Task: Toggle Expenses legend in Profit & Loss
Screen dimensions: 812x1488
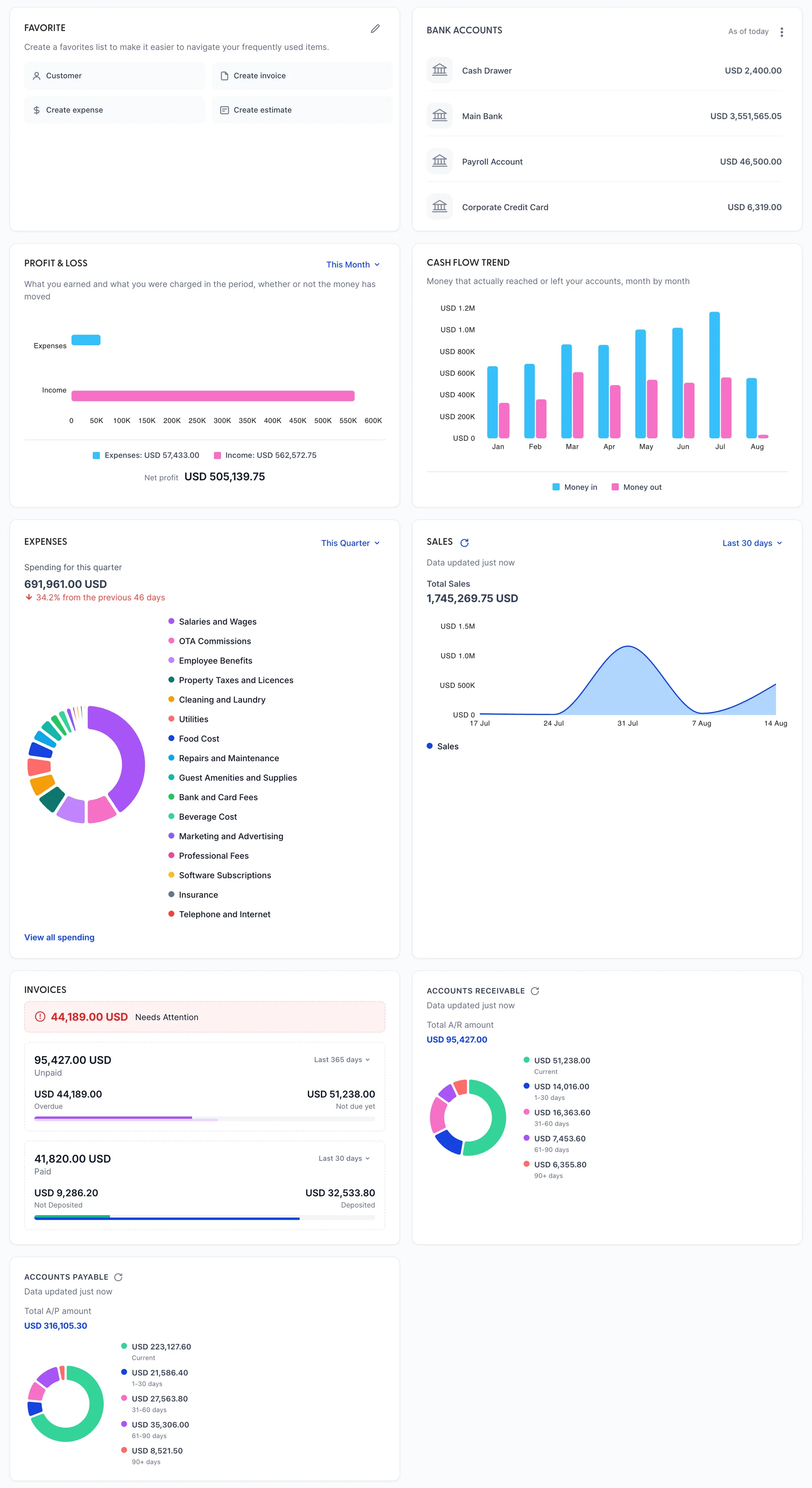Action: [x=146, y=455]
